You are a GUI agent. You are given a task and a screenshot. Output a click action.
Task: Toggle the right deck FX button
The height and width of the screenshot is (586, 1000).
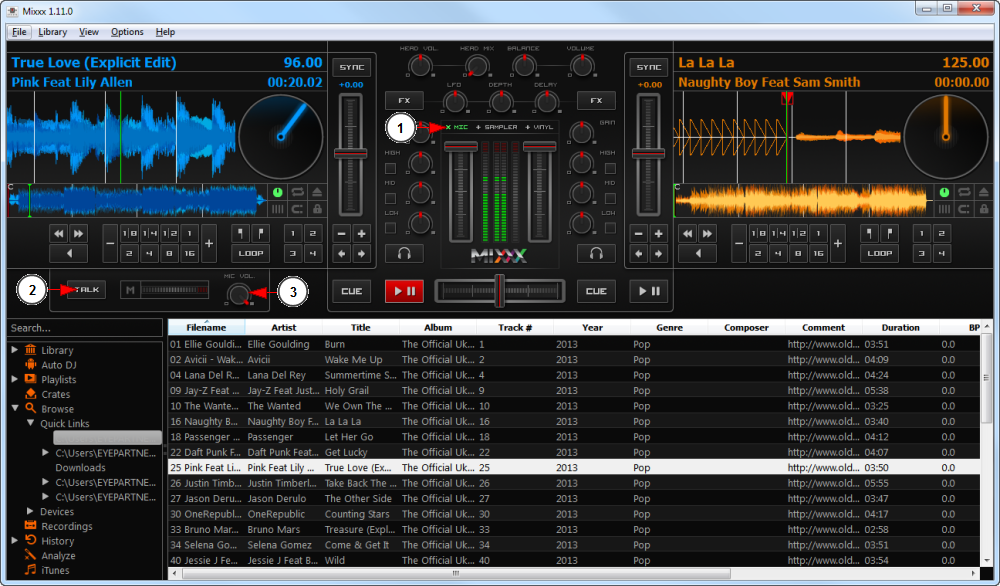596,100
